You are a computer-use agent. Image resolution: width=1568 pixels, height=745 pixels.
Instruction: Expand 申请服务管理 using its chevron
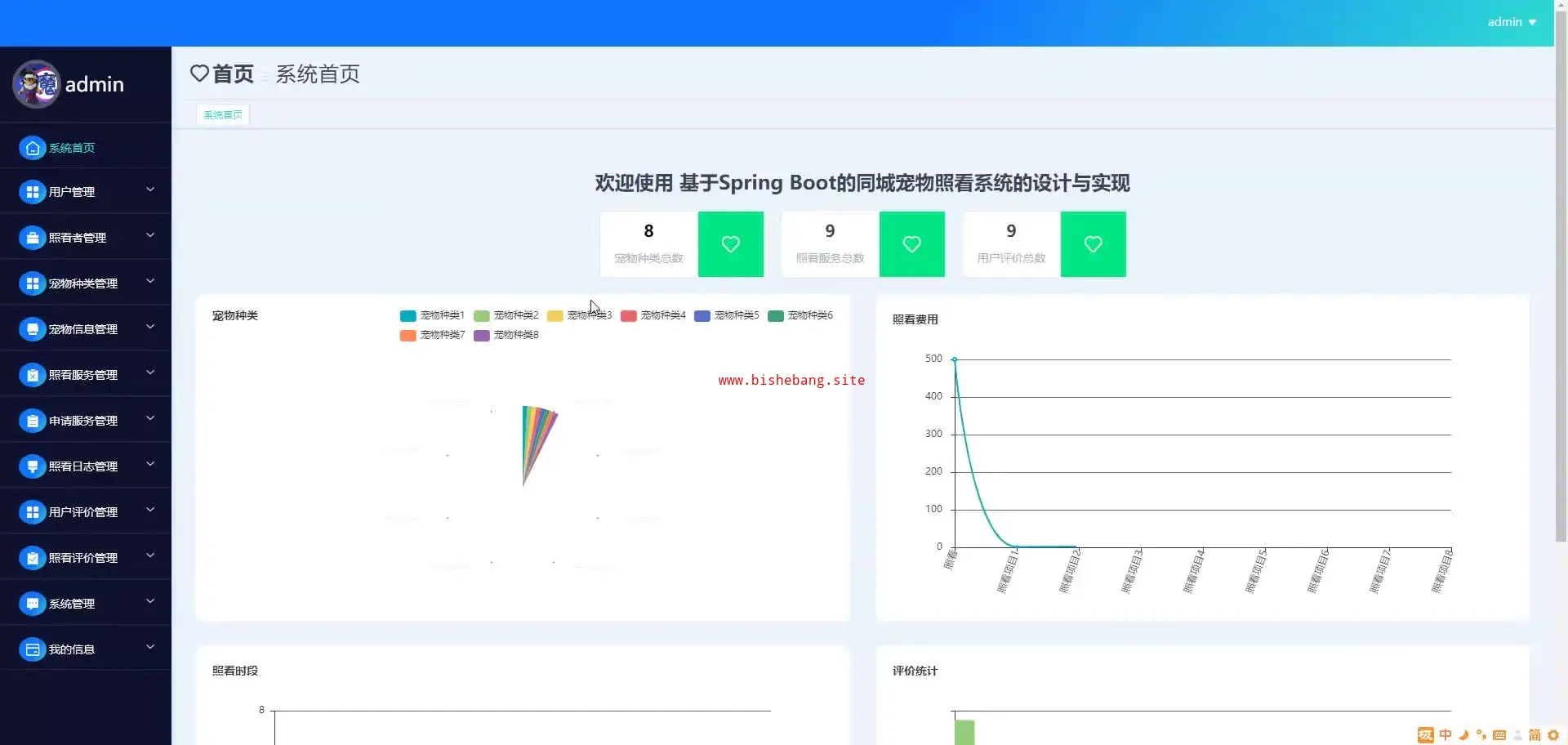150,419
